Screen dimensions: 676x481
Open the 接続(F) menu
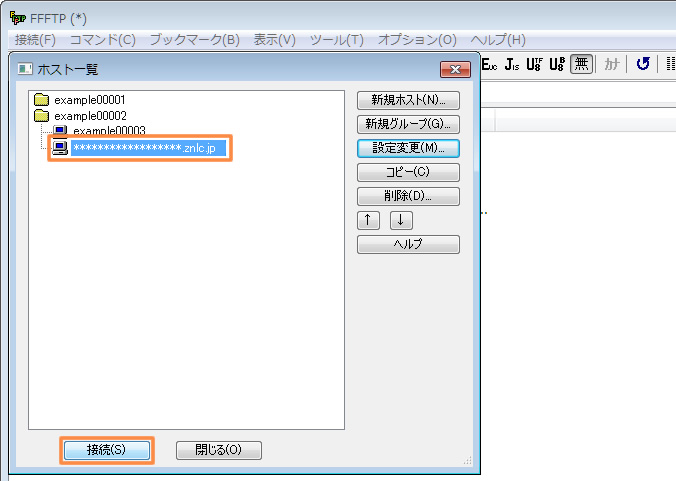tap(35, 40)
